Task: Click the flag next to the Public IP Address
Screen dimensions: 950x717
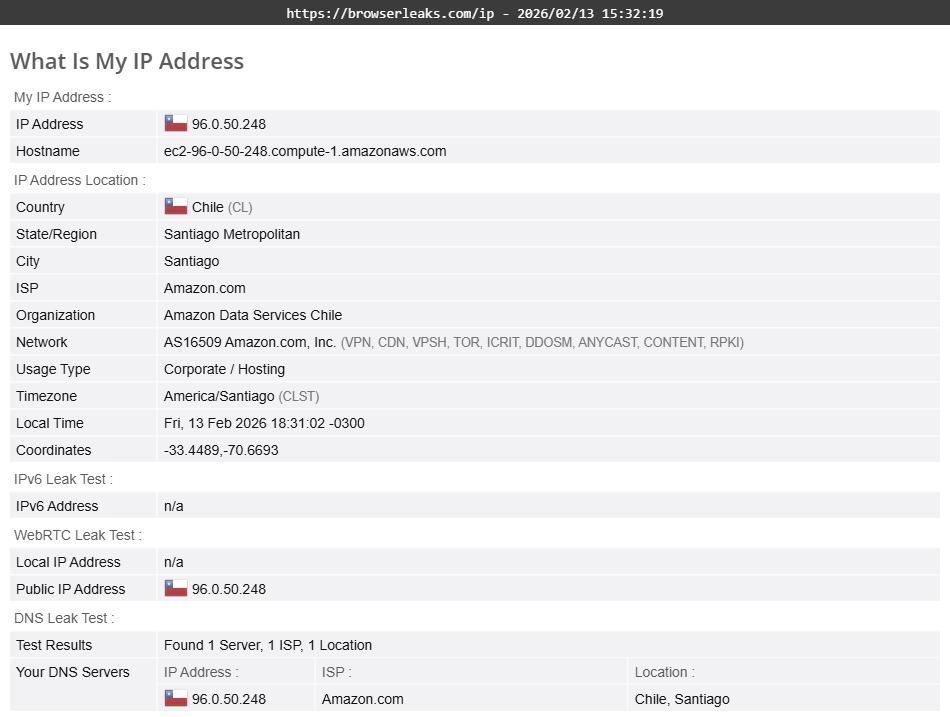Action: click(x=175, y=588)
